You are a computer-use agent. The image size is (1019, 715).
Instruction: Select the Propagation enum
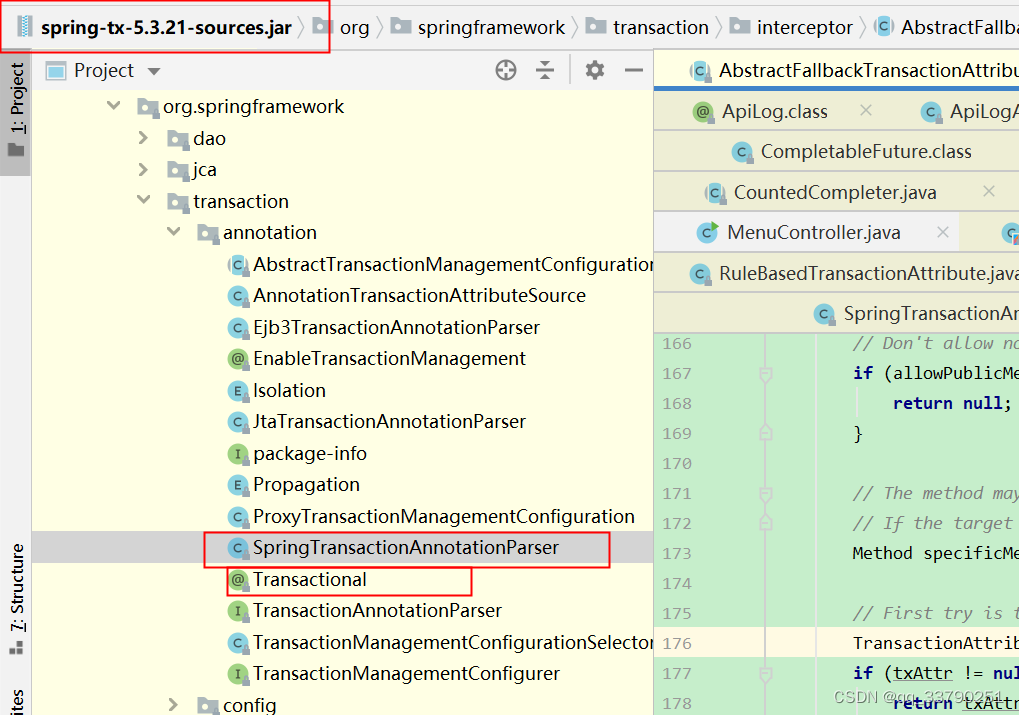coord(294,485)
